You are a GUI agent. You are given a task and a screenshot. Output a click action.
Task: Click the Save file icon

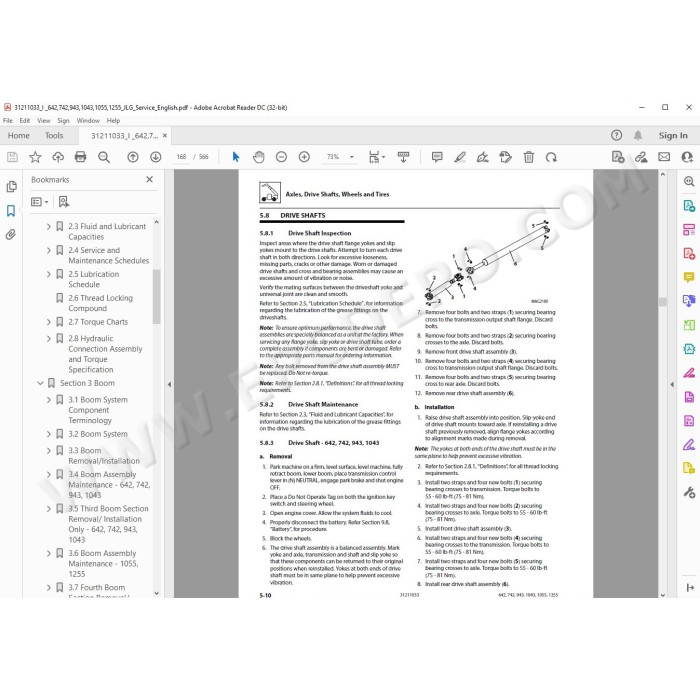[x=12, y=157]
